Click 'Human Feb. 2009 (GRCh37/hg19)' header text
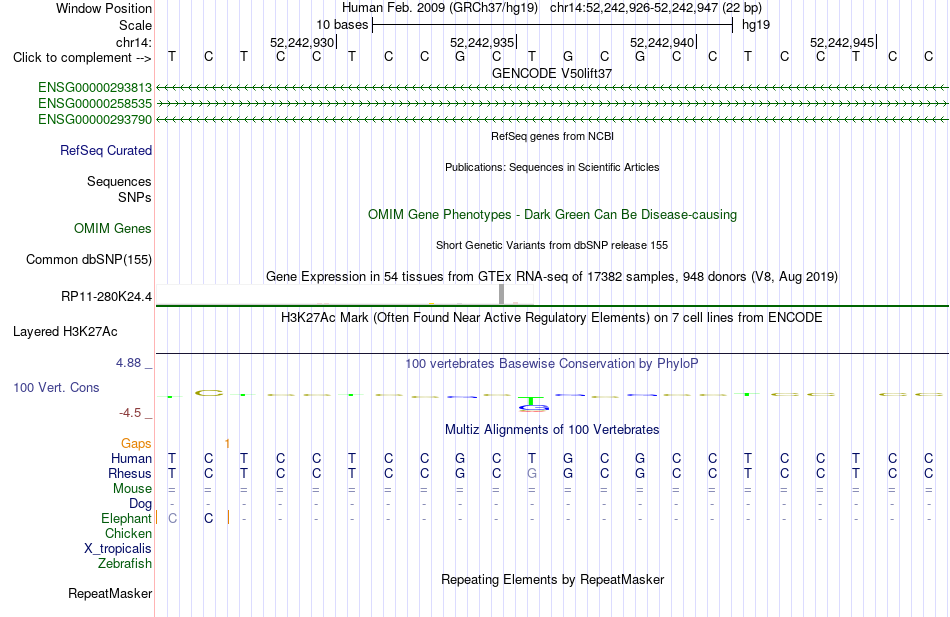 point(440,8)
